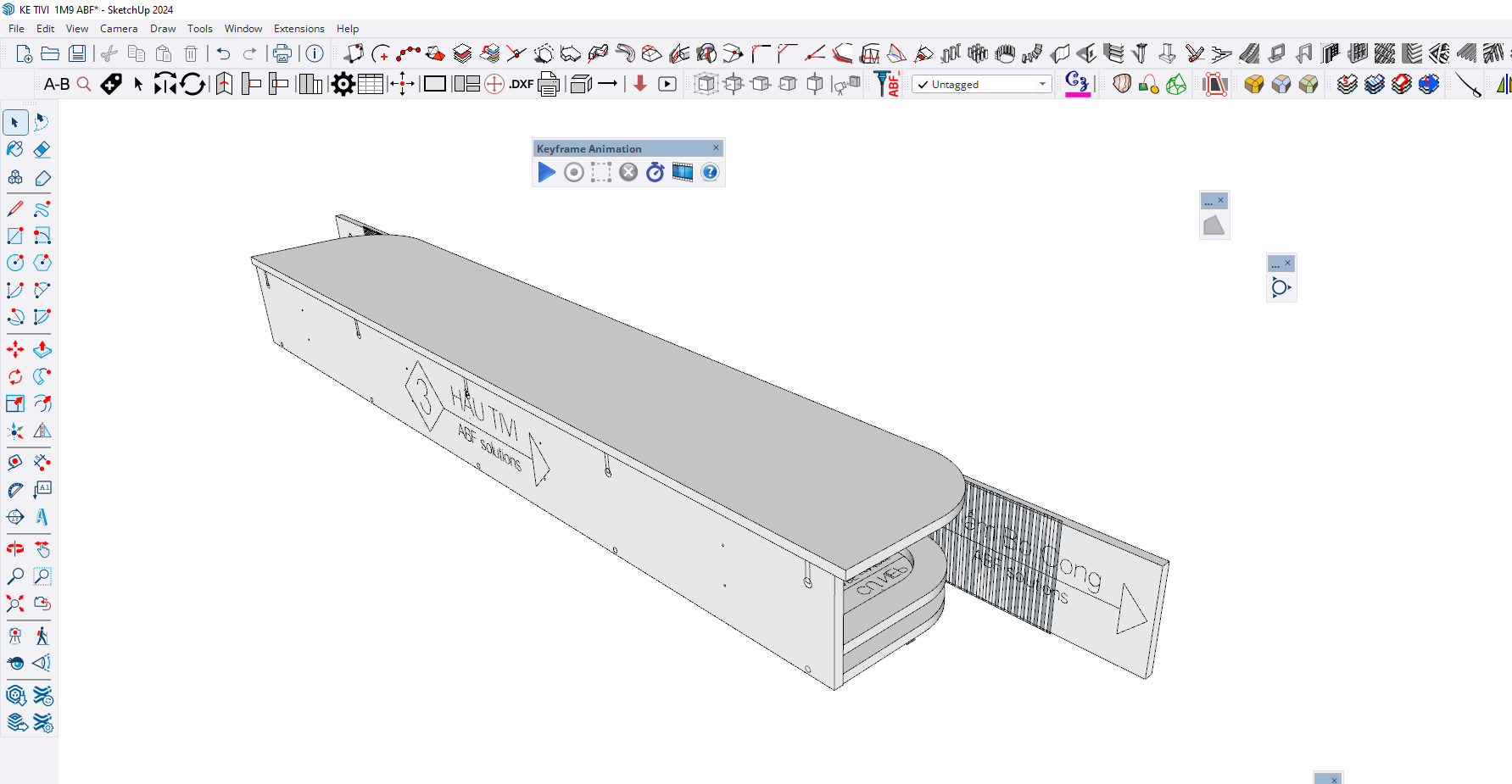This screenshot has width=1512, height=784.
Task: Select the Eraser tool
Action: pos(42,150)
